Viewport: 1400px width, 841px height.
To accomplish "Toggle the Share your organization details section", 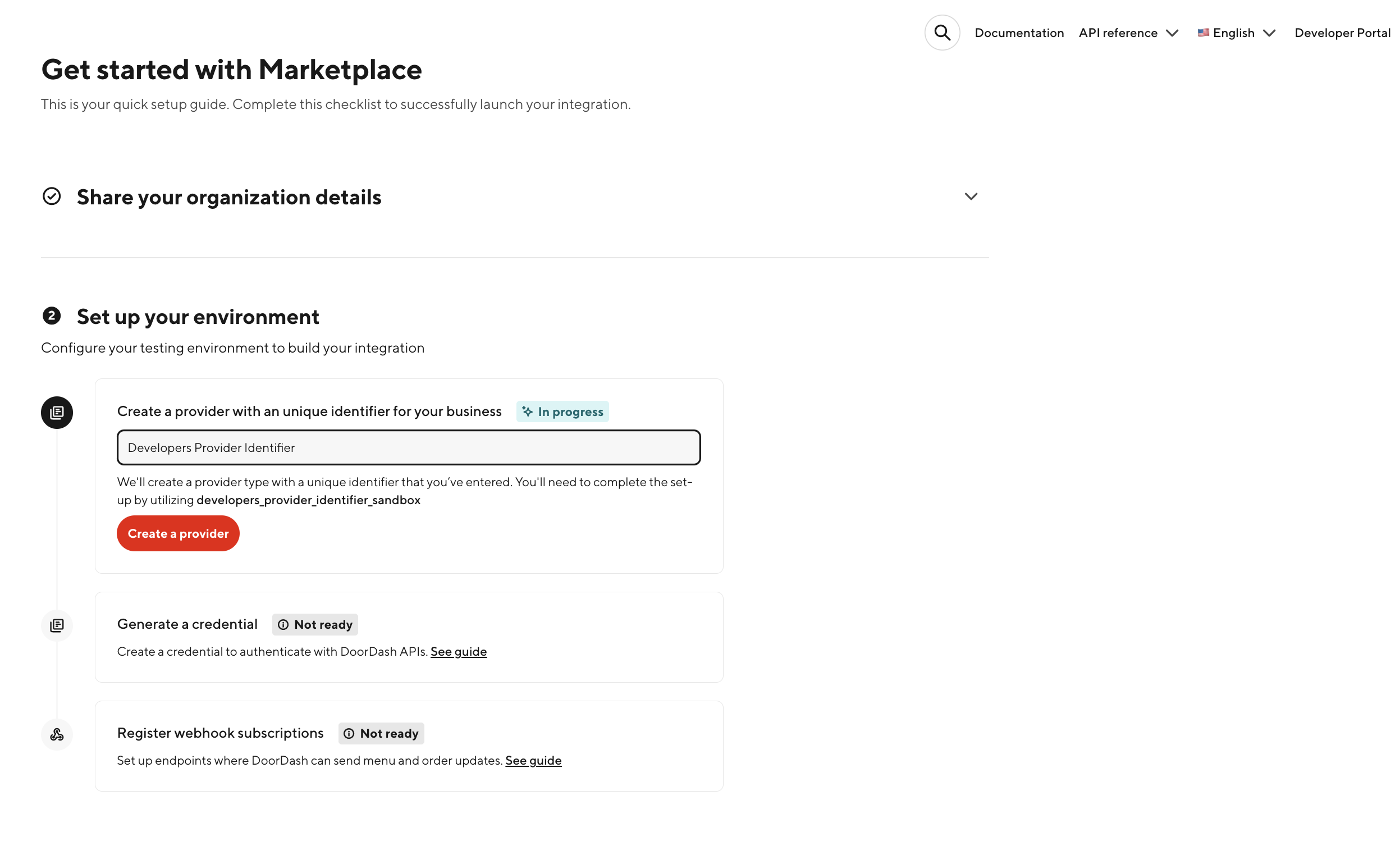I will 970,196.
